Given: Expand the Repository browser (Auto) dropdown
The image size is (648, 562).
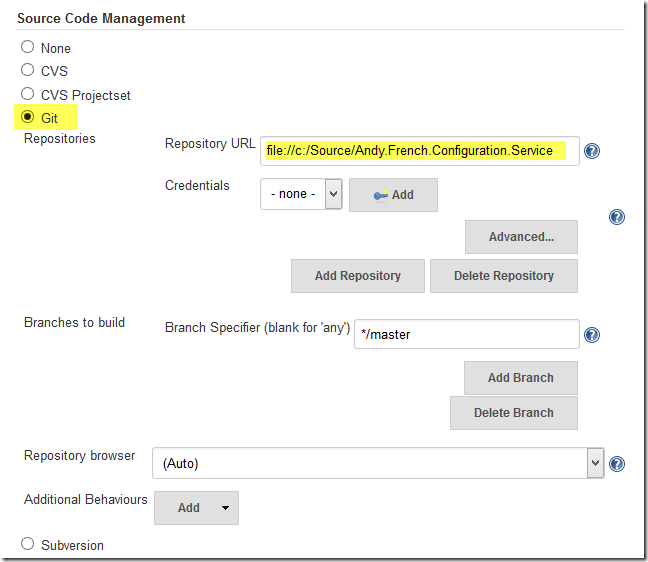Looking at the screenshot, I should tap(378, 463).
